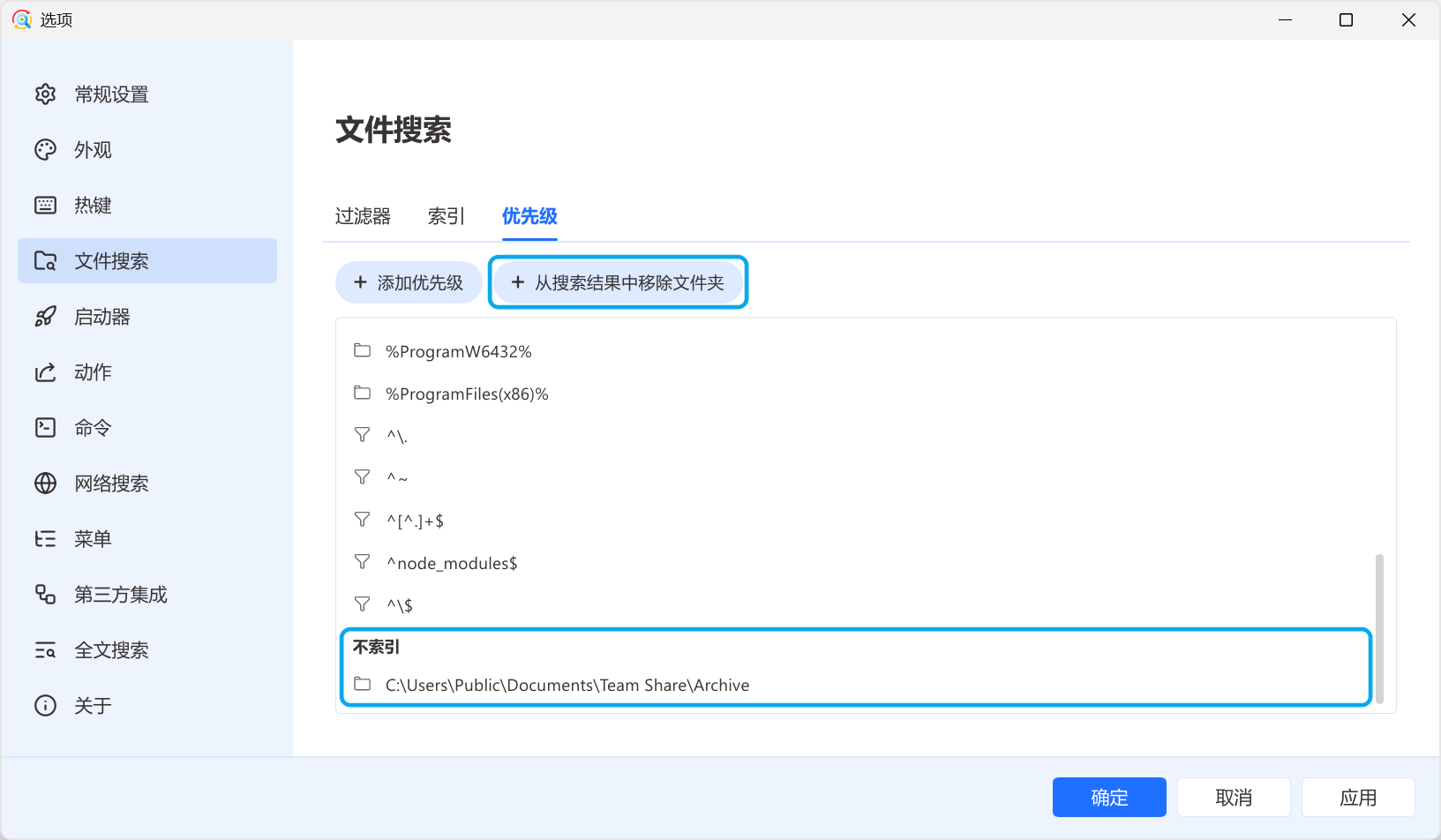This screenshot has width=1441, height=840.
Task: Open 全文搜索 settings page label
Action: tap(111, 650)
